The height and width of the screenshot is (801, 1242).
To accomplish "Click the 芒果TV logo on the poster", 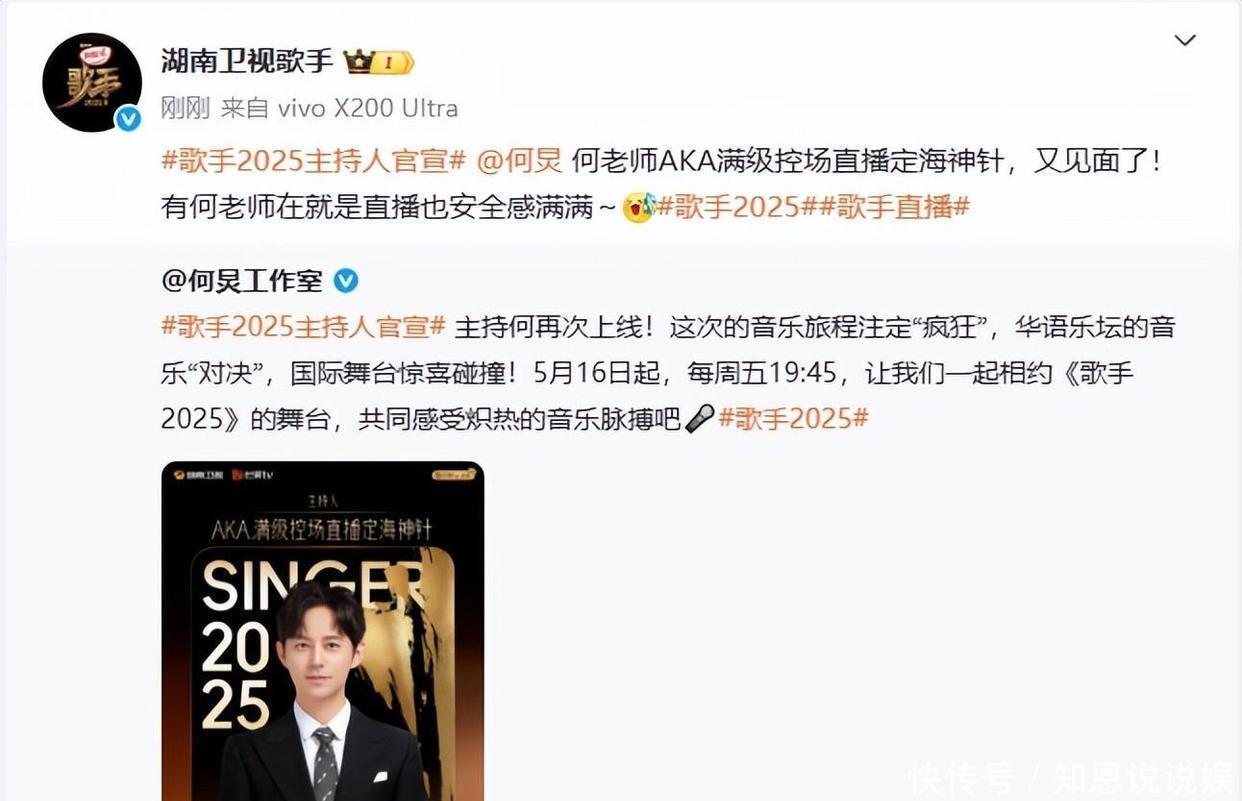I will click(x=255, y=476).
